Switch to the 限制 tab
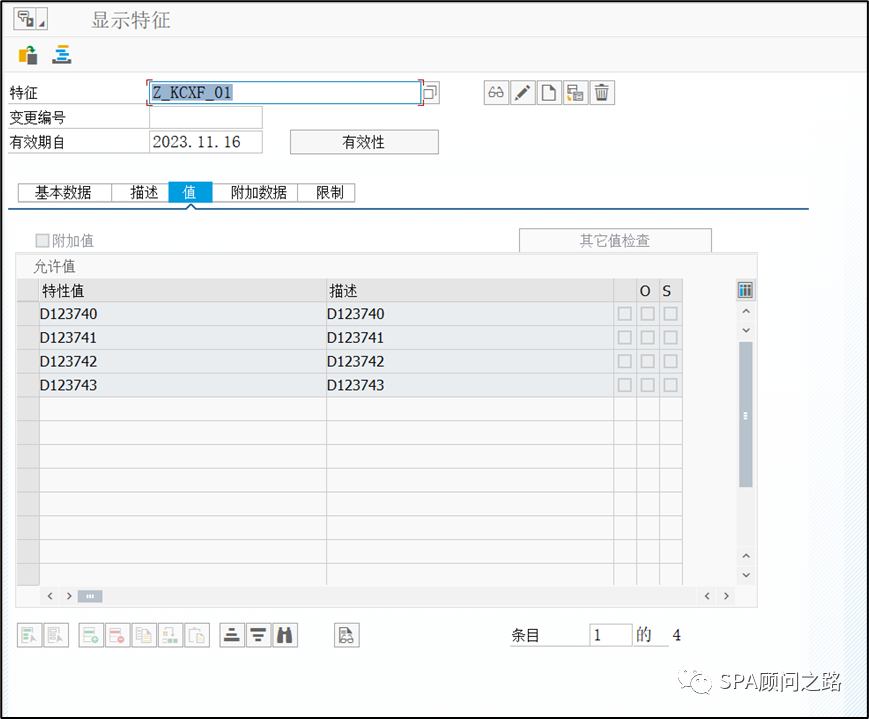 [326, 192]
